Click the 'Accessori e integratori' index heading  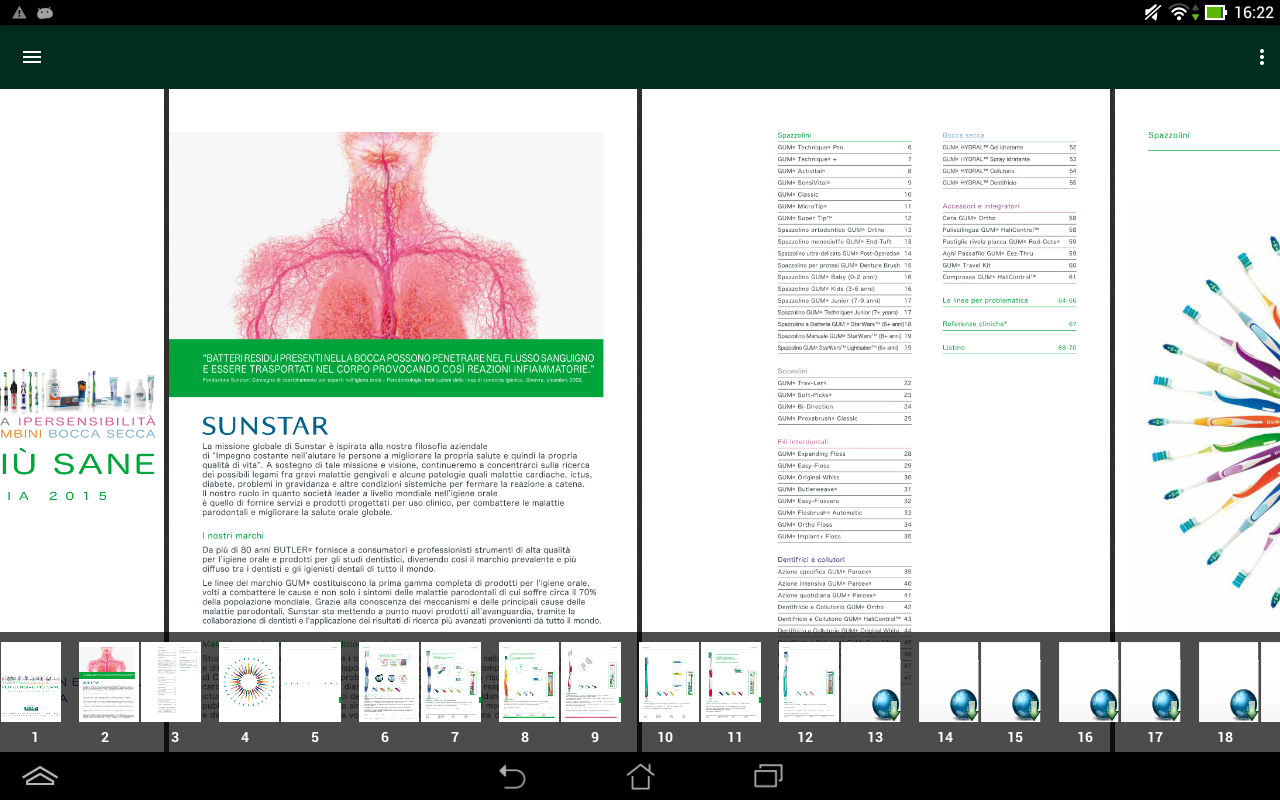pos(981,206)
